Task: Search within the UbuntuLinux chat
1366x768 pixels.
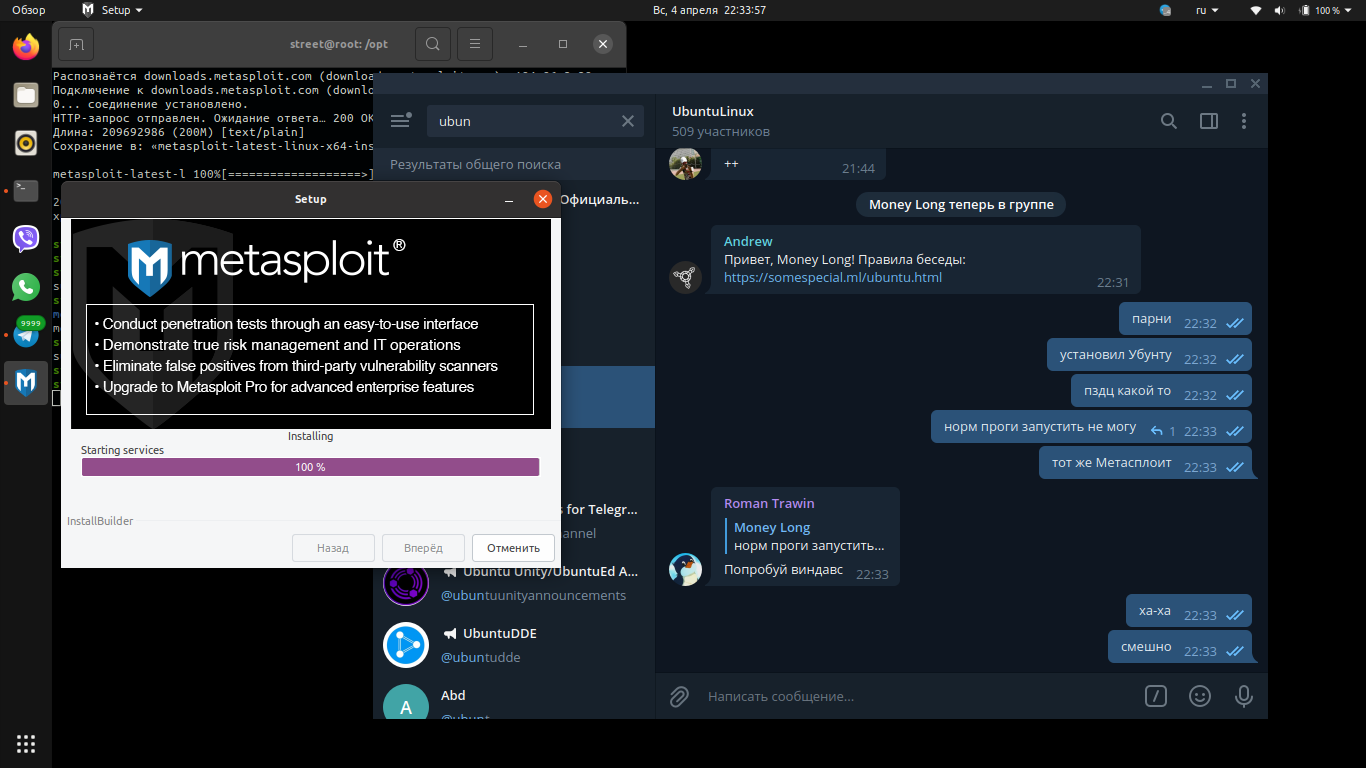Action: point(1168,121)
